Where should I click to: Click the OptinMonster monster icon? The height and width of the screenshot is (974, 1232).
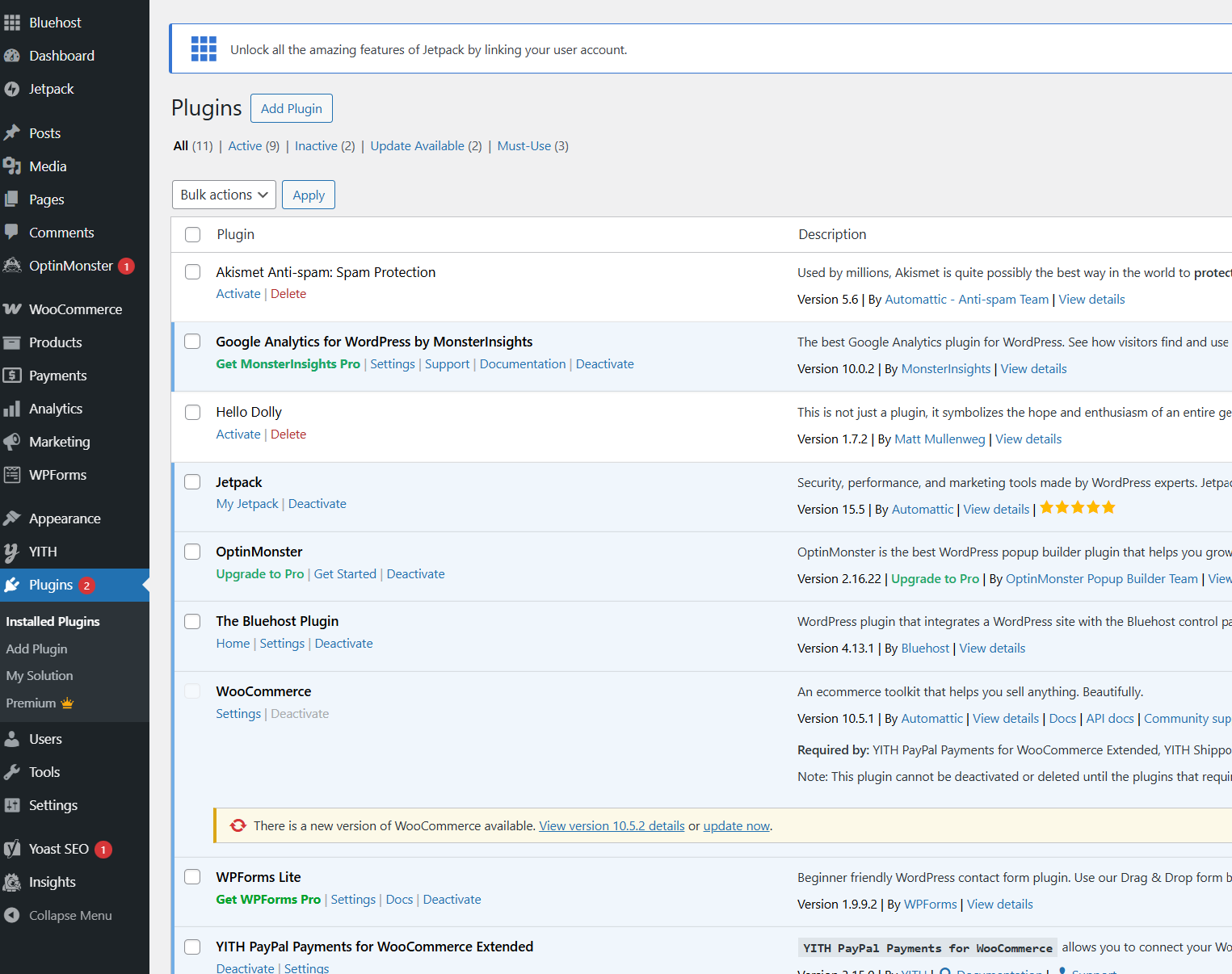pos(12,266)
